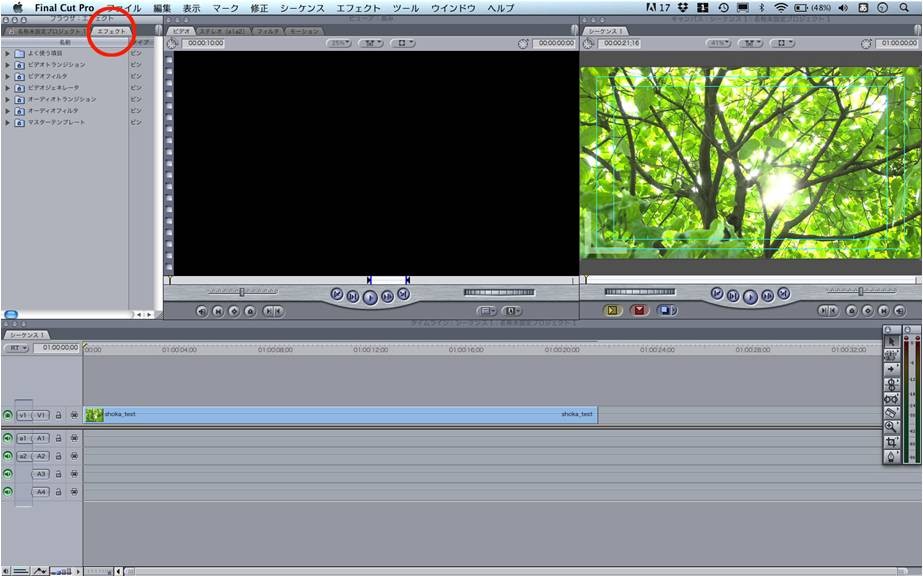Open Generator pop-up in Viewer
Viewport: 923px width, 577px height.
coord(512,311)
